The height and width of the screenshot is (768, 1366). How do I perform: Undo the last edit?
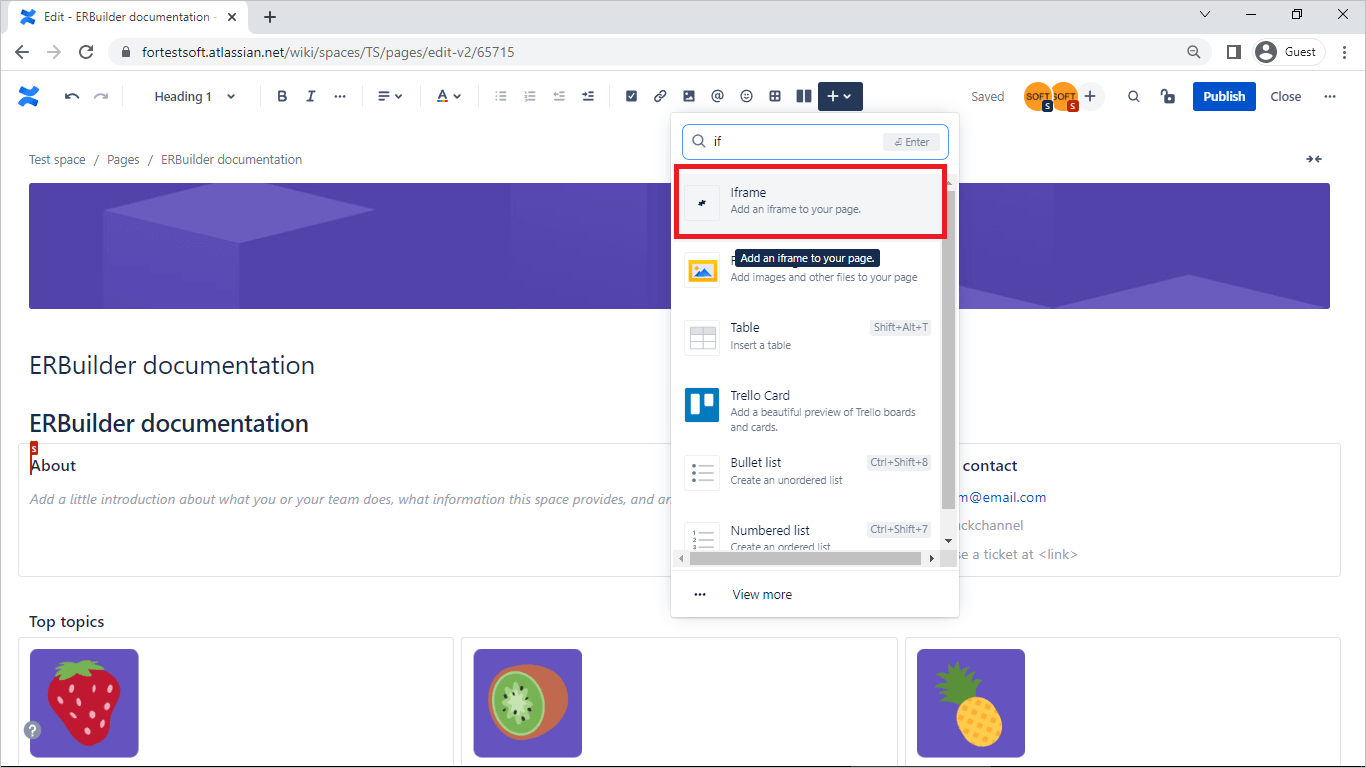click(71, 96)
